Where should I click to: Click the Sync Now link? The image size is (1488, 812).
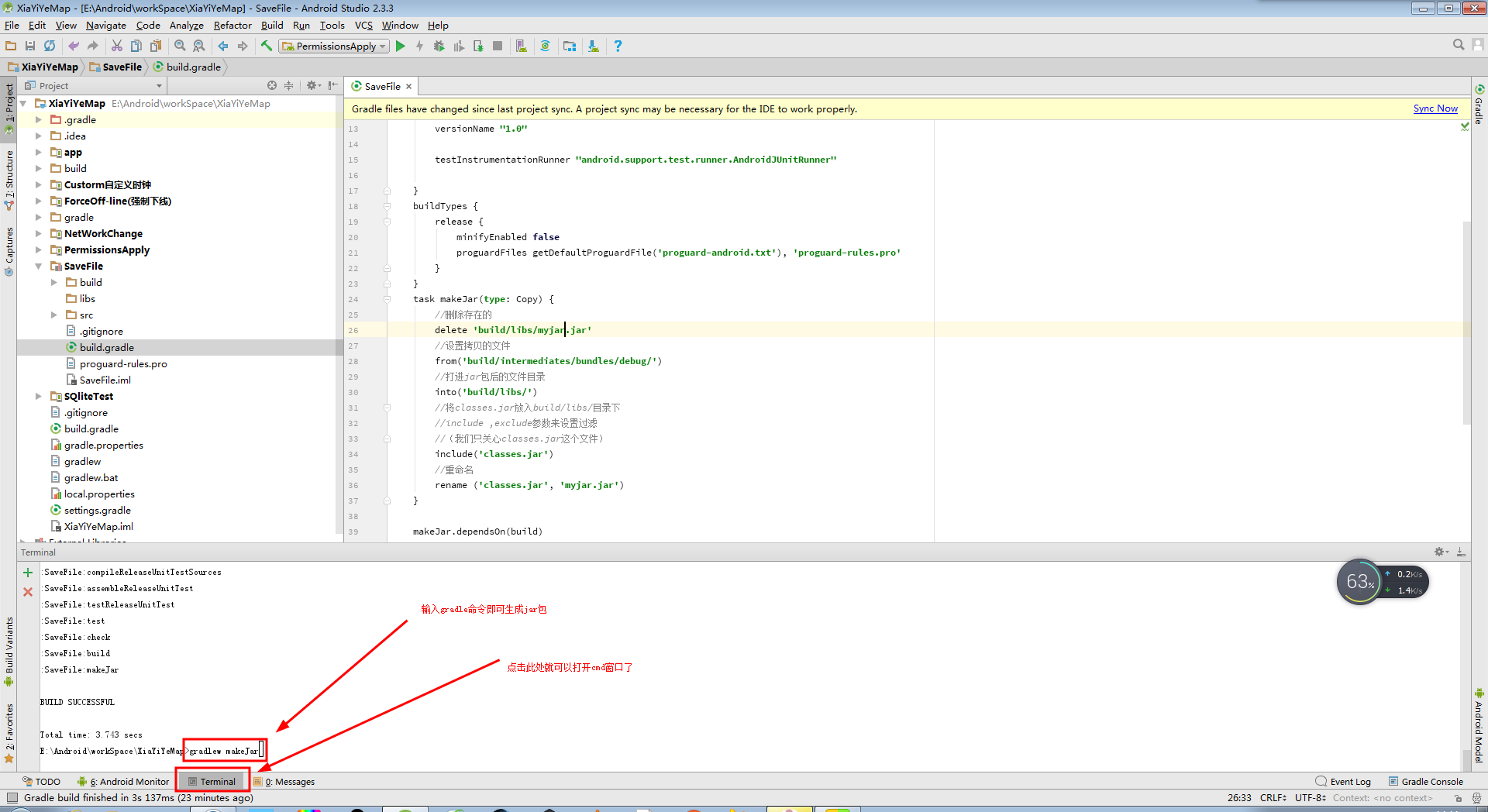click(1435, 109)
